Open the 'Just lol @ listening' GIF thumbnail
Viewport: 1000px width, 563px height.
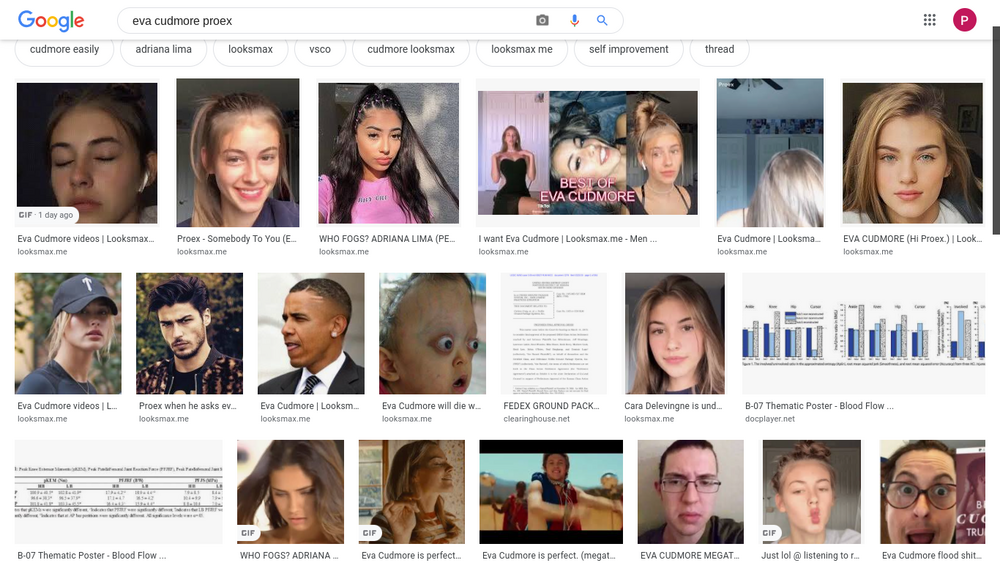pos(812,492)
